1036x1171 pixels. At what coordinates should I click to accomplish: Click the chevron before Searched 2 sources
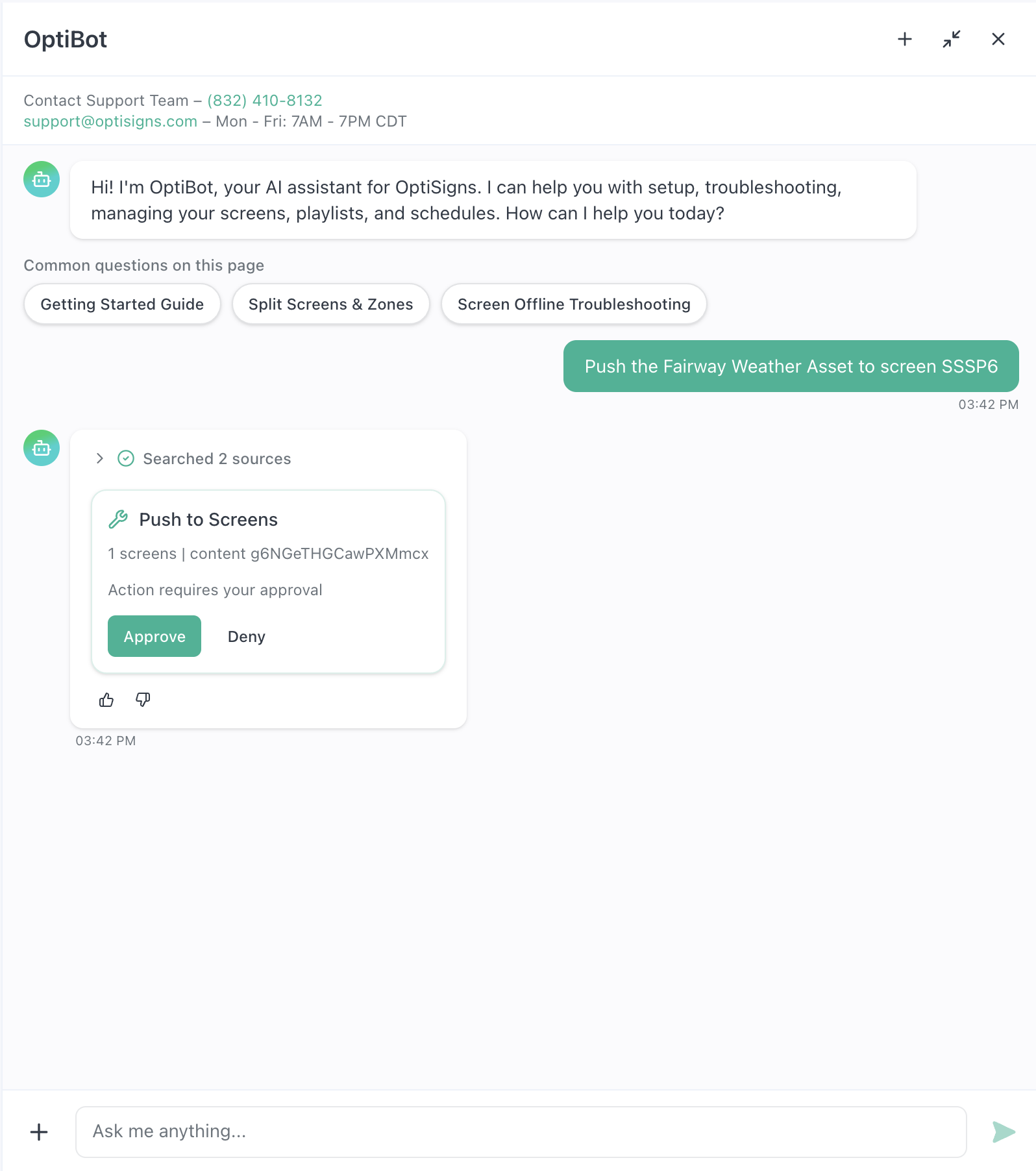99,458
